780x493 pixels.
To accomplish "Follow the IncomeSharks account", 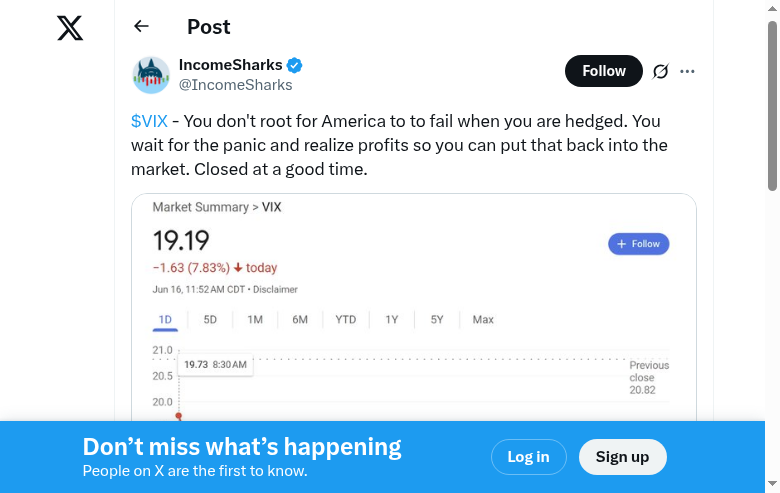I will point(603,71).
